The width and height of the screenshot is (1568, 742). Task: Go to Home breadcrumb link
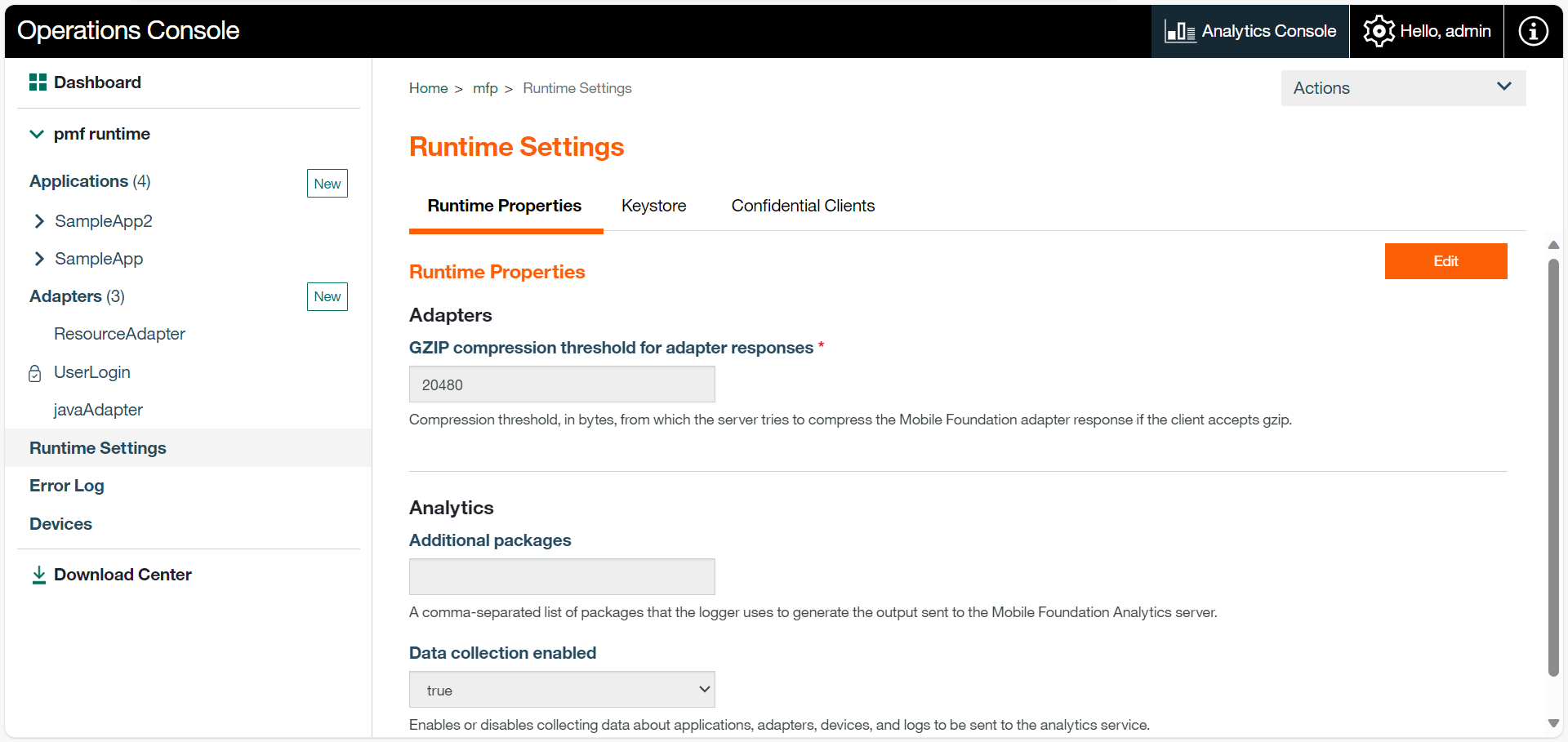(428, 88)
